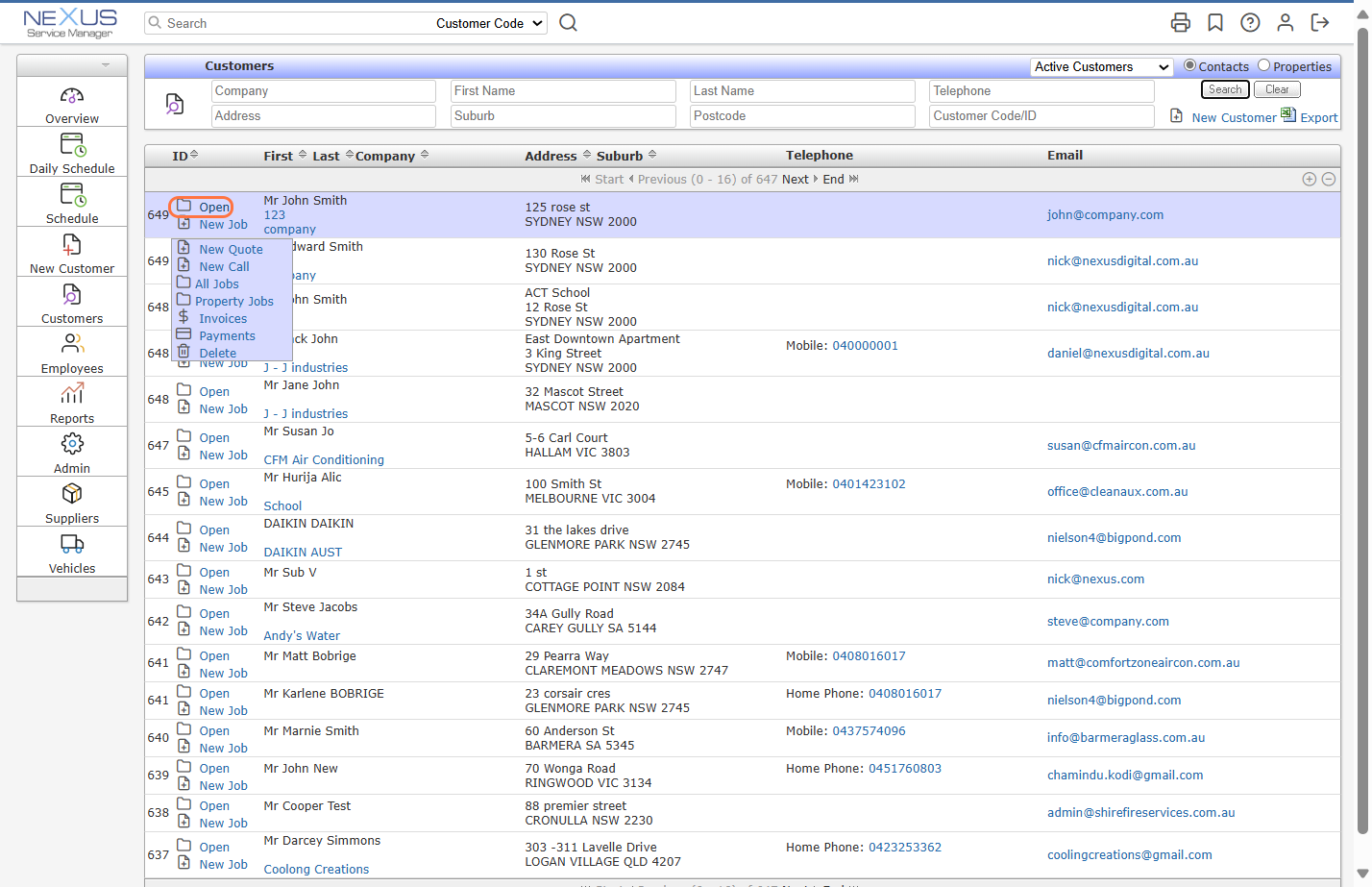Click the Clear button in filter panel
The image size is (1372, 887).
(1277, 89)
